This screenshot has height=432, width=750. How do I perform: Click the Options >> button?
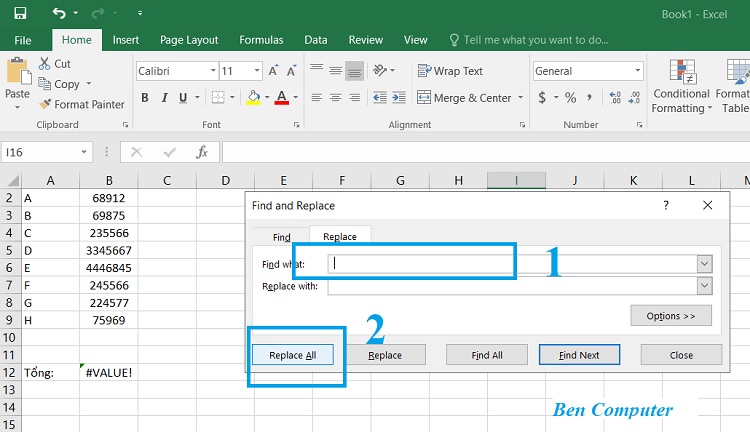(x=671, y=316)
